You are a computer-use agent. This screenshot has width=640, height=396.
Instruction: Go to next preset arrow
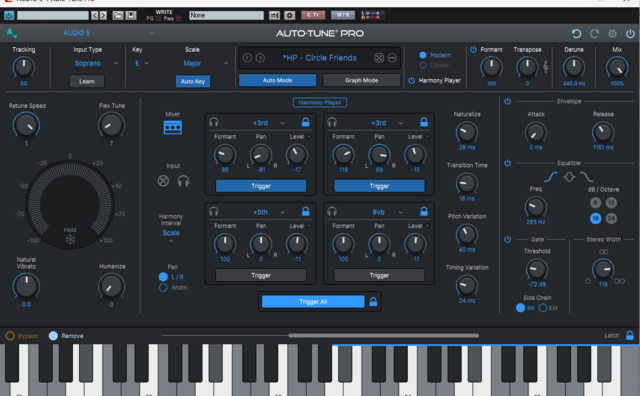260,58
